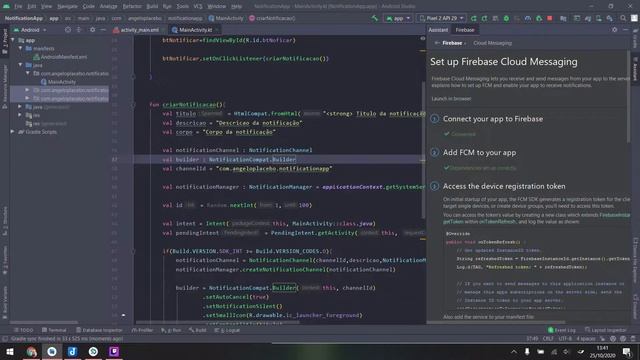Click the red Stop button in the toolbar
Screen dimensions: 640x360
pyautogui.click(x=550, y=18)
